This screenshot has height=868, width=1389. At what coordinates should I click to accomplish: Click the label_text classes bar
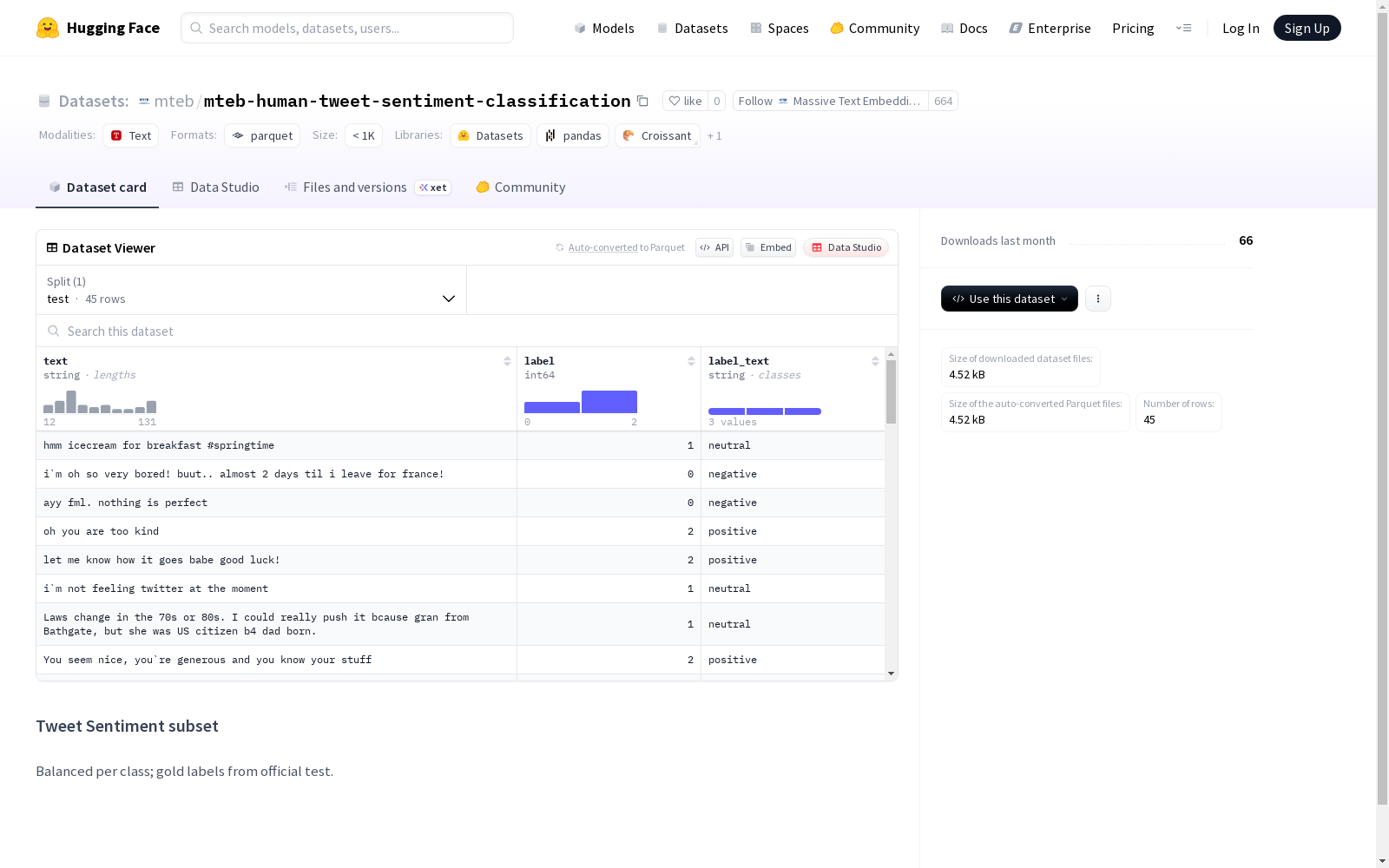[x=765, y=411]
